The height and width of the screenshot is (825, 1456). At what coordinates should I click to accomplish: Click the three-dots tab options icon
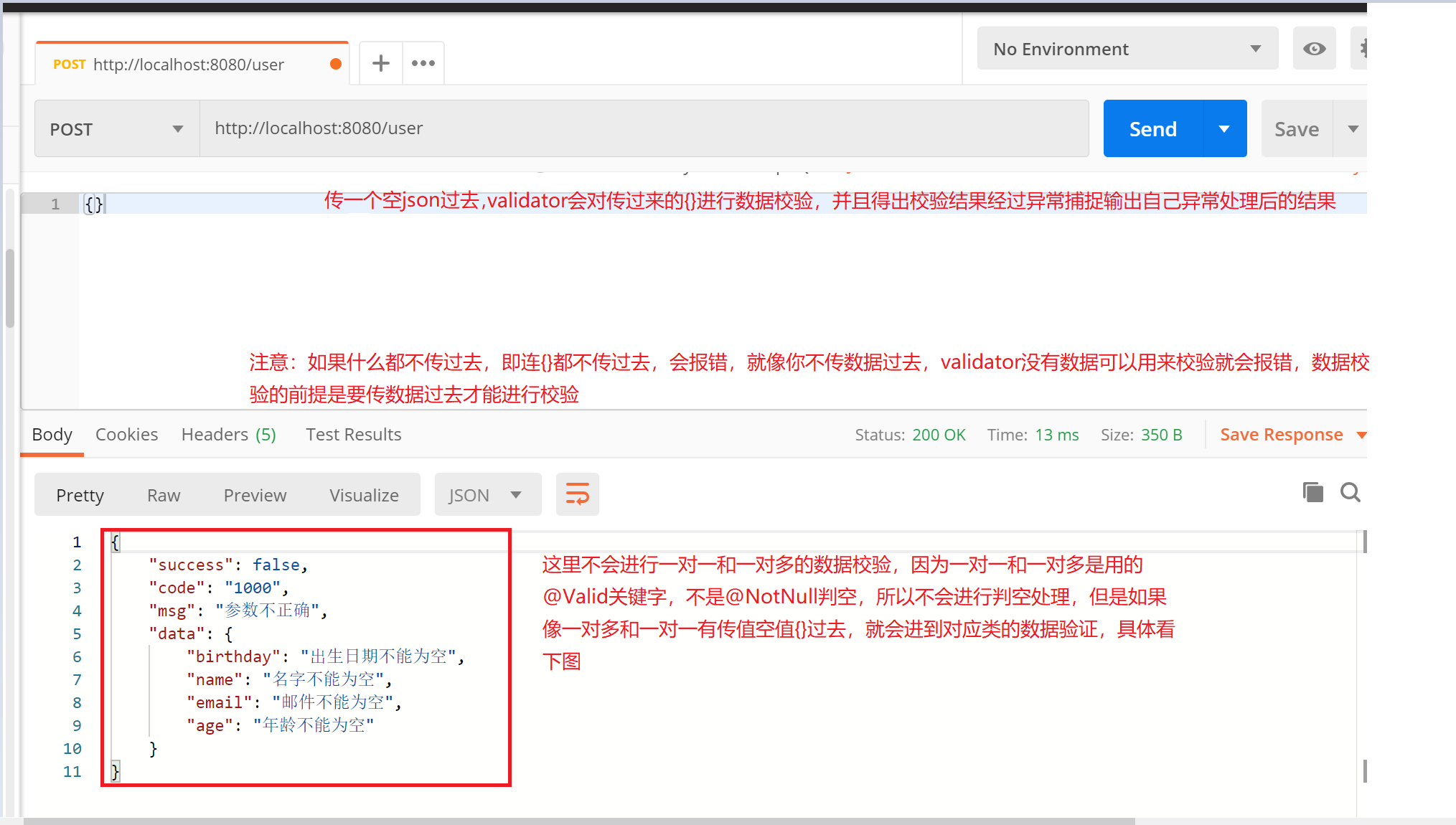423,63
